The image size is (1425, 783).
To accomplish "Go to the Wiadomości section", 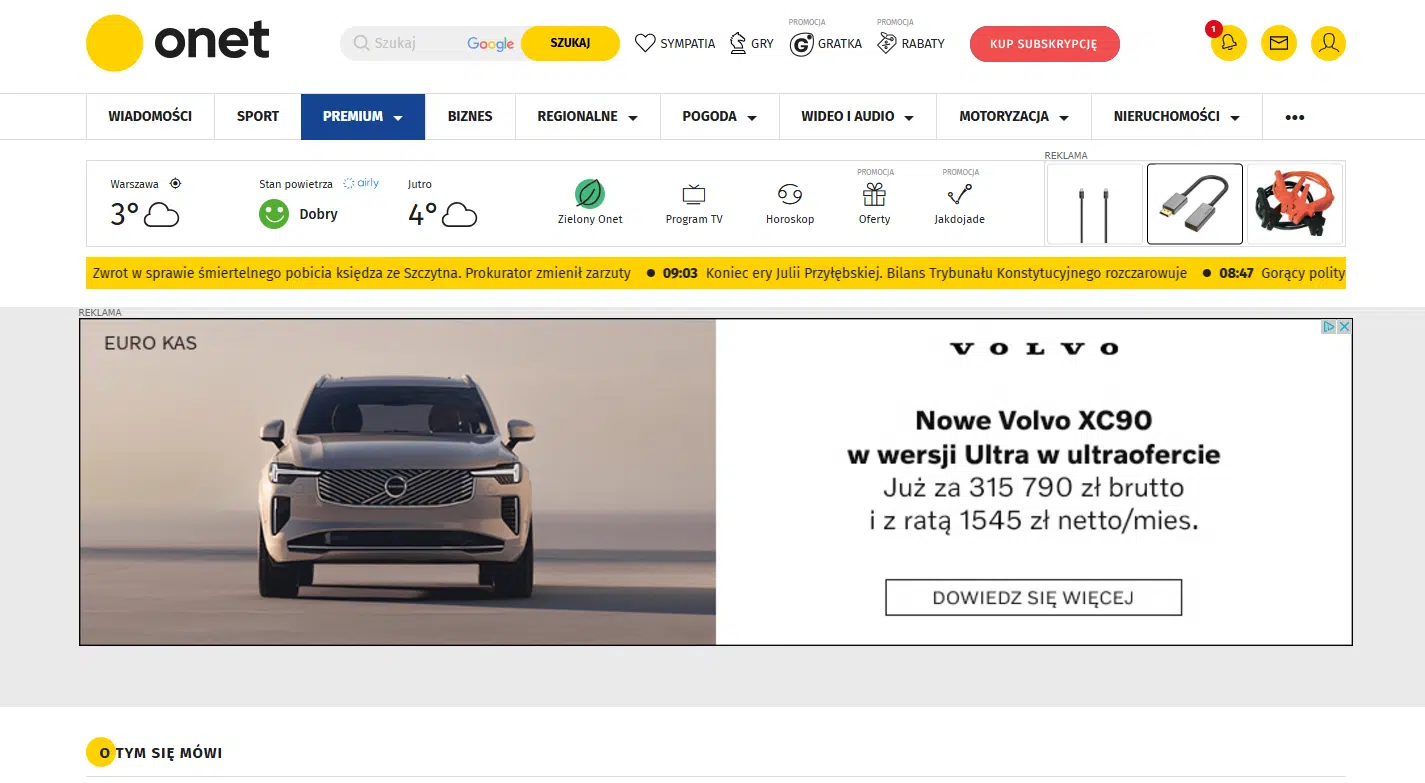I will pyautogui.click(x=150, y=117).
